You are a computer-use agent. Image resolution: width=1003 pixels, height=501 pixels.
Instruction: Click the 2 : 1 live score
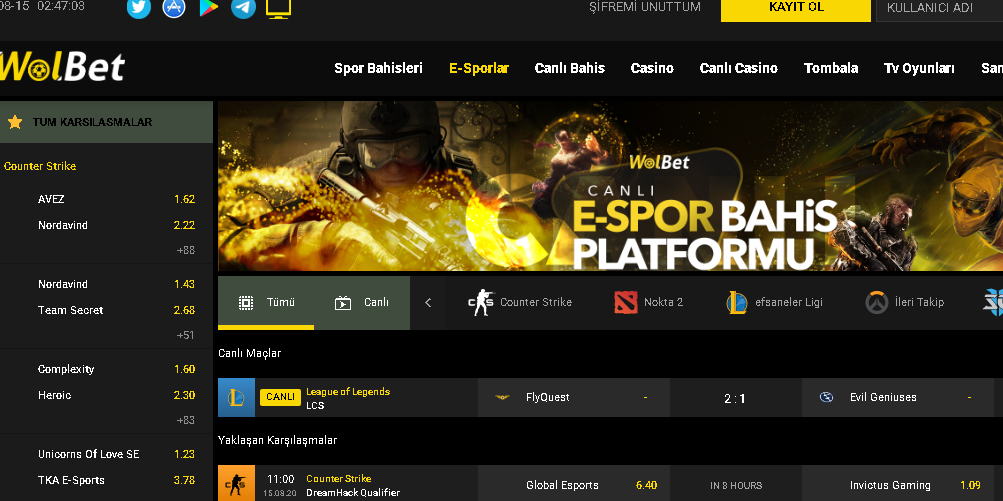pyautogui.click(x=735, y=399)
